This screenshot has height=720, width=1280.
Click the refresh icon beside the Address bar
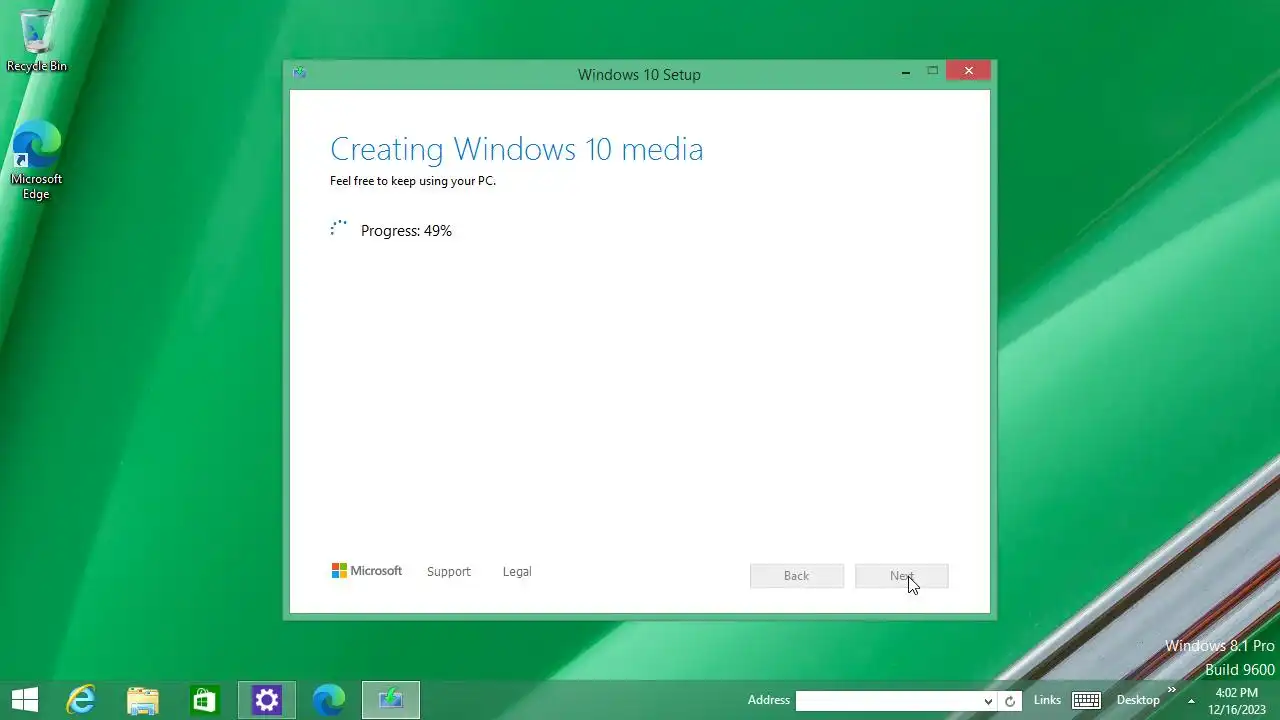1010,701
